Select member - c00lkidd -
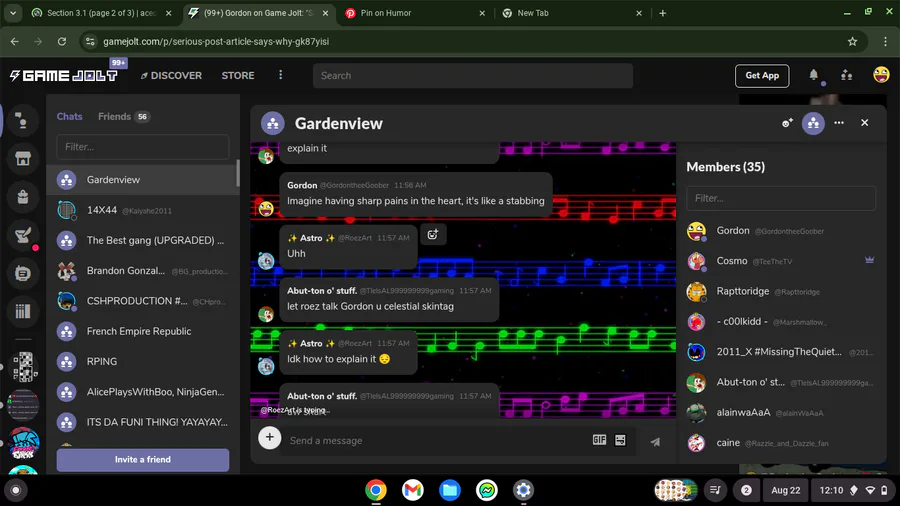Image resolution: width=900 pixels, height=506 pixels. pos(781,321)
